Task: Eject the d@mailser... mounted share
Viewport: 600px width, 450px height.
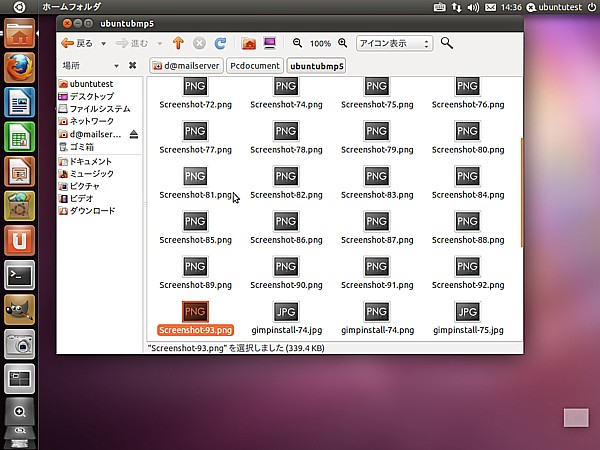Action: pyautogui.click(x=134, y=134)
